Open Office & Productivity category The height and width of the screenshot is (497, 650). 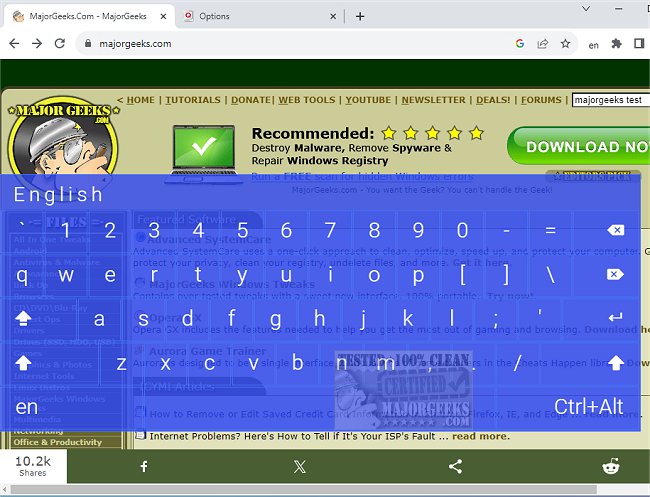(58, 442)
